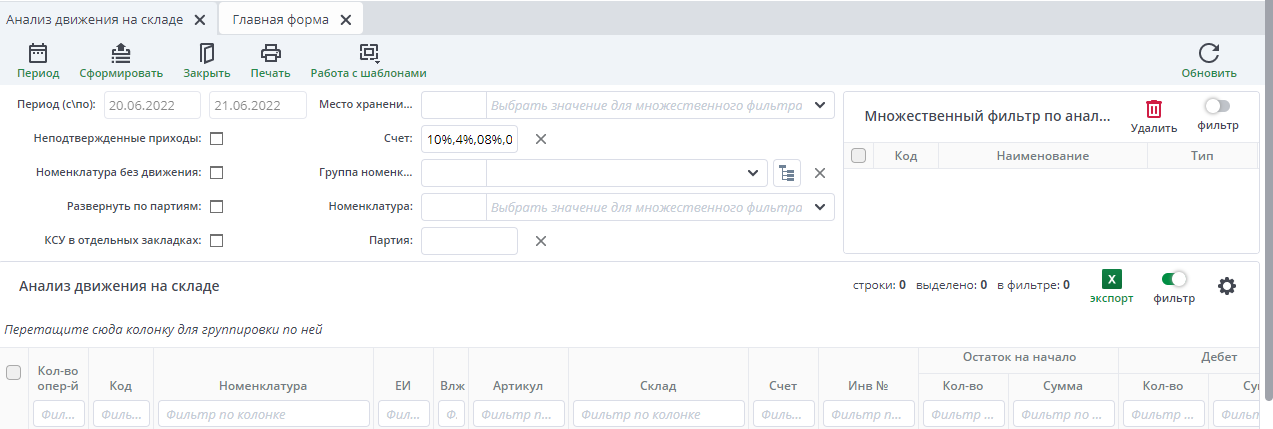Click the Партия input field
Screen dimensions: 1273x429
tap(469, 241)
